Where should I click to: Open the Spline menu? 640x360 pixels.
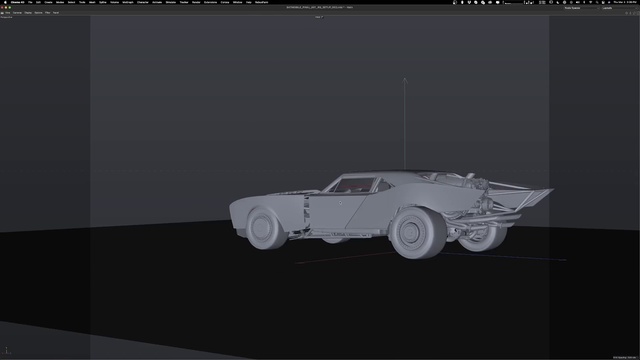(103, 2)
